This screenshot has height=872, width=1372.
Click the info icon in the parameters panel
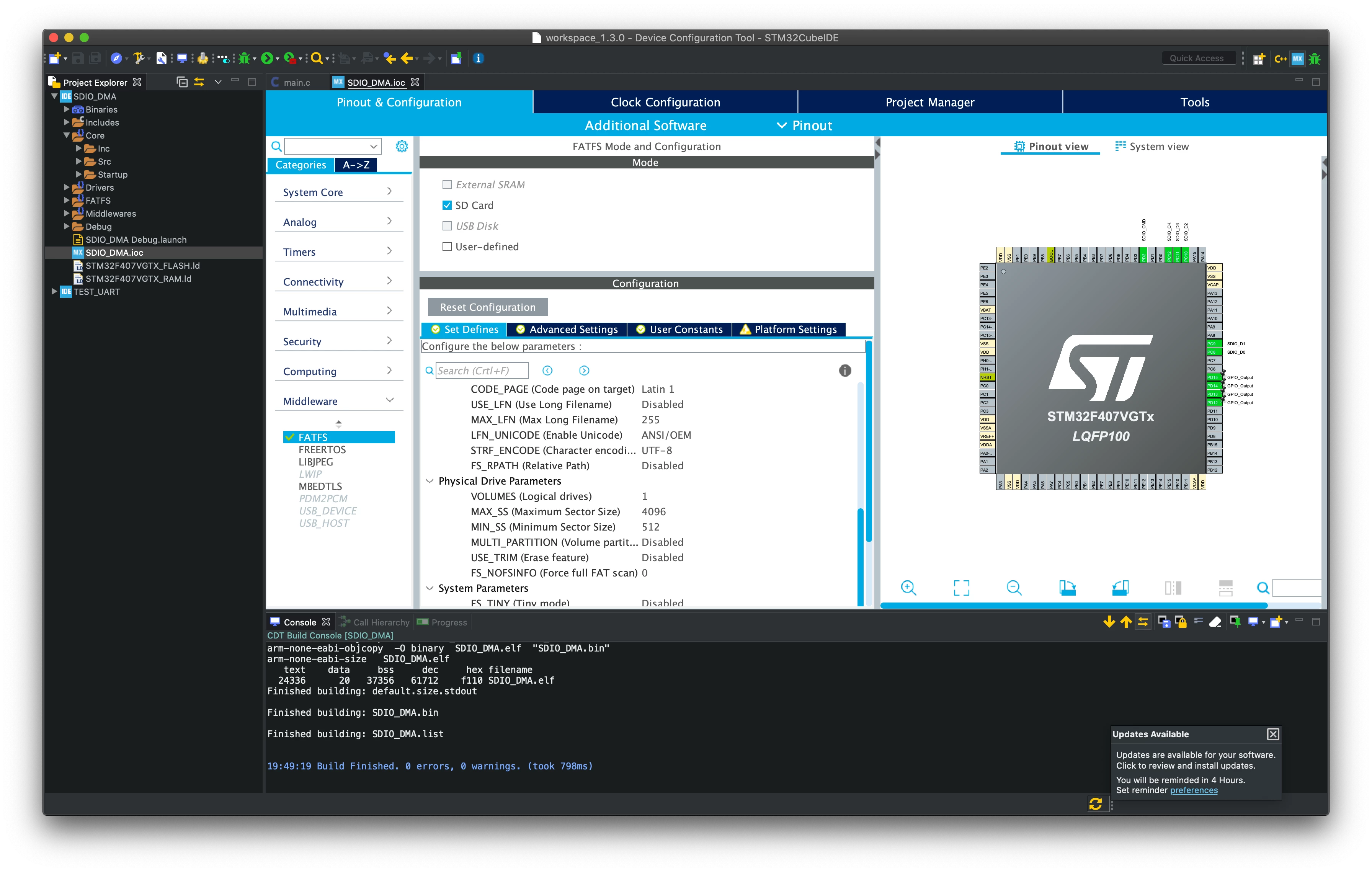pyautogui.click(x=845, y=371)
